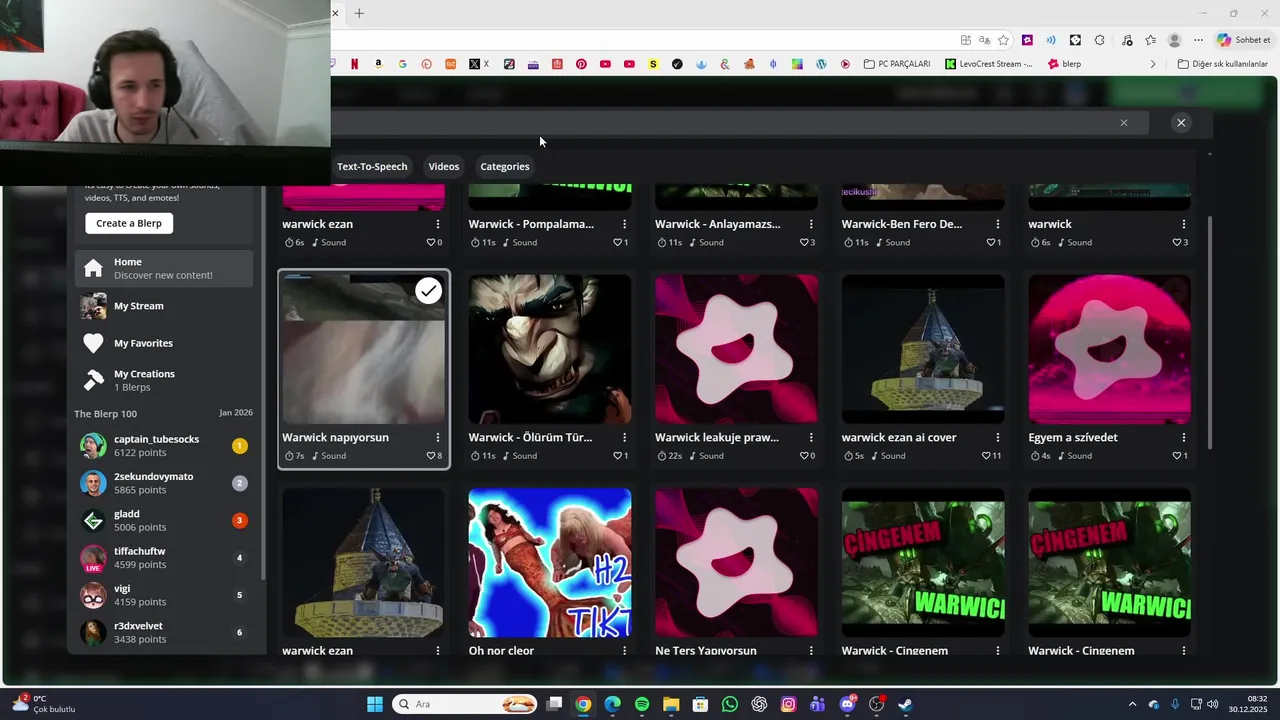The height and width of the screenshot is (720, 1280).
Task: Open browser settings and more menu
Action: click(1198, 40)
